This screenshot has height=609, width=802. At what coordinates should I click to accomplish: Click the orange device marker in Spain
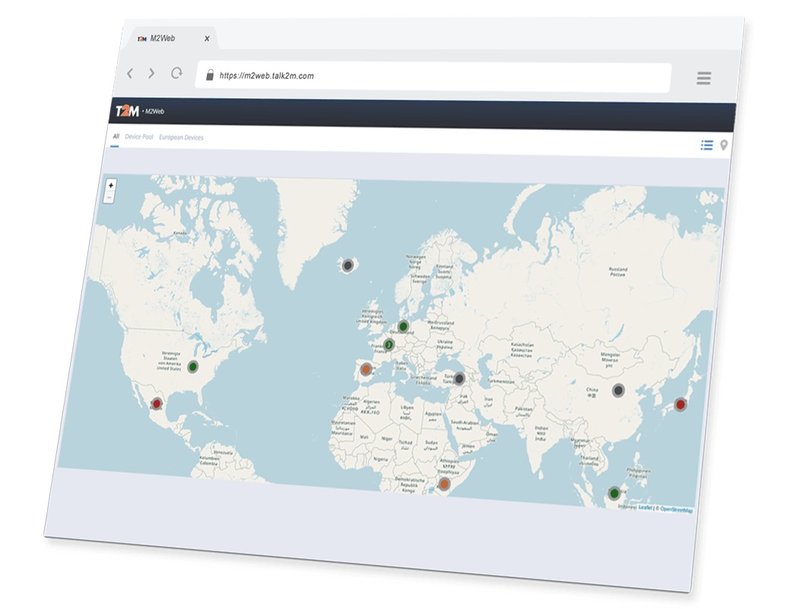[x=366, y=369]
